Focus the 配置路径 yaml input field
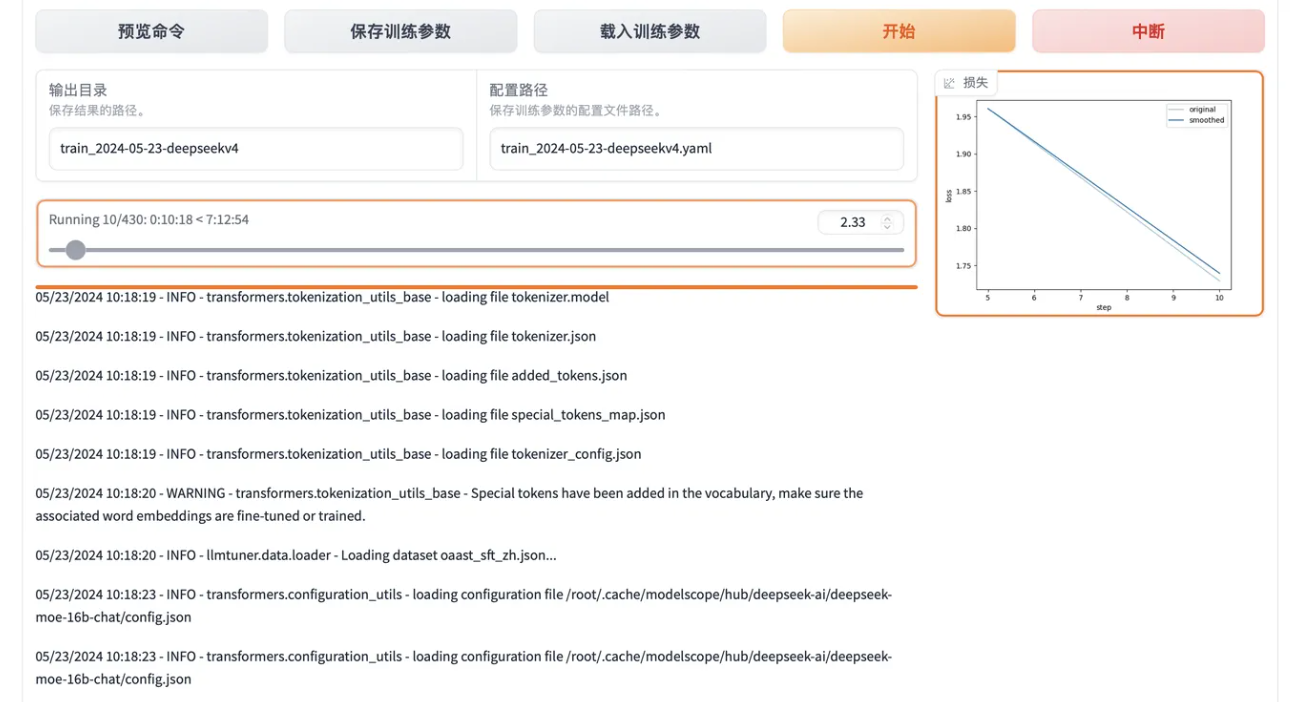This screenshot has height=702, width=1312. tap(696, 149)
